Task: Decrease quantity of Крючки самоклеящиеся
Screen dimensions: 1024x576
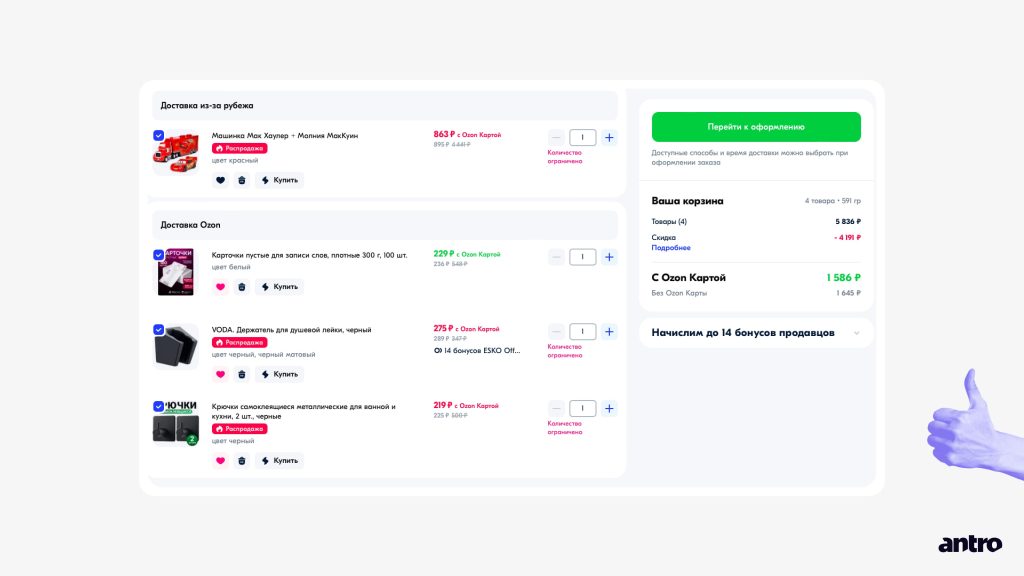Action: point(556,408)
